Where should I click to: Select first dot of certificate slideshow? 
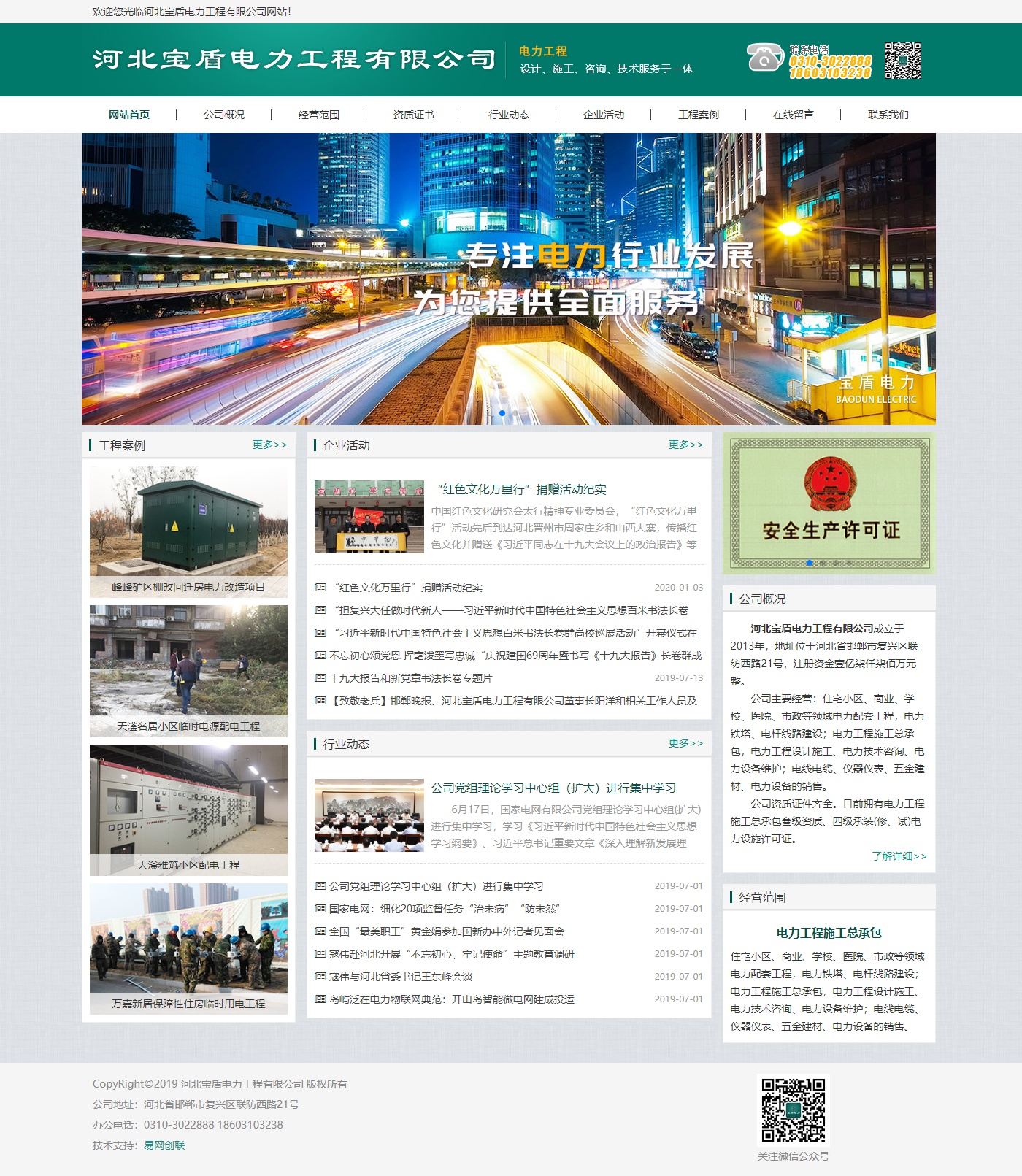pyautogui.click(x=809, y=563)
